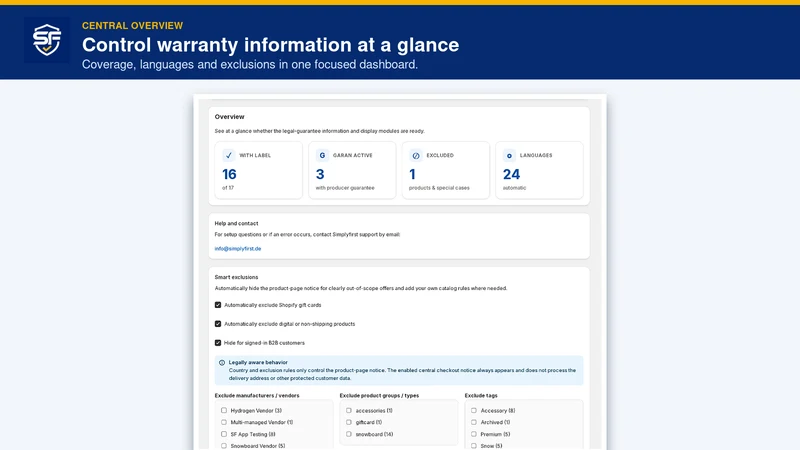The width and height of the screenshot is (800, 450).
Task: Click the Exclude manufacturers / vendors label
Action: [257, 395]
